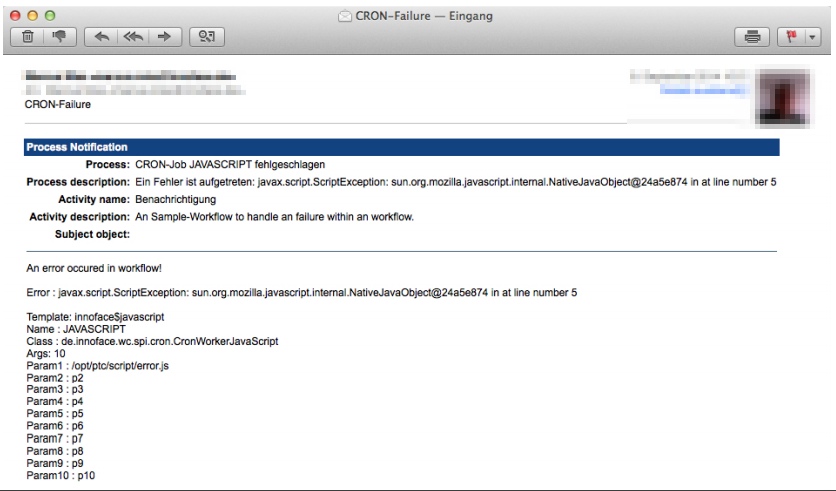Image resolution: width=836 pixels, height=491 pixels.
Task: Show related messages toolbar button
Action: point(207,36)
